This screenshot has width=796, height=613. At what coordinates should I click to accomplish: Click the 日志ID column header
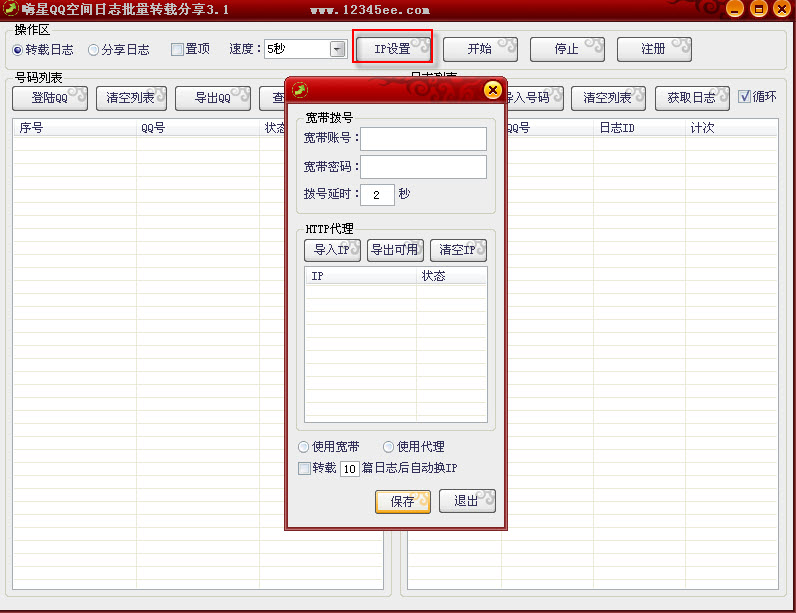(639, 128)
